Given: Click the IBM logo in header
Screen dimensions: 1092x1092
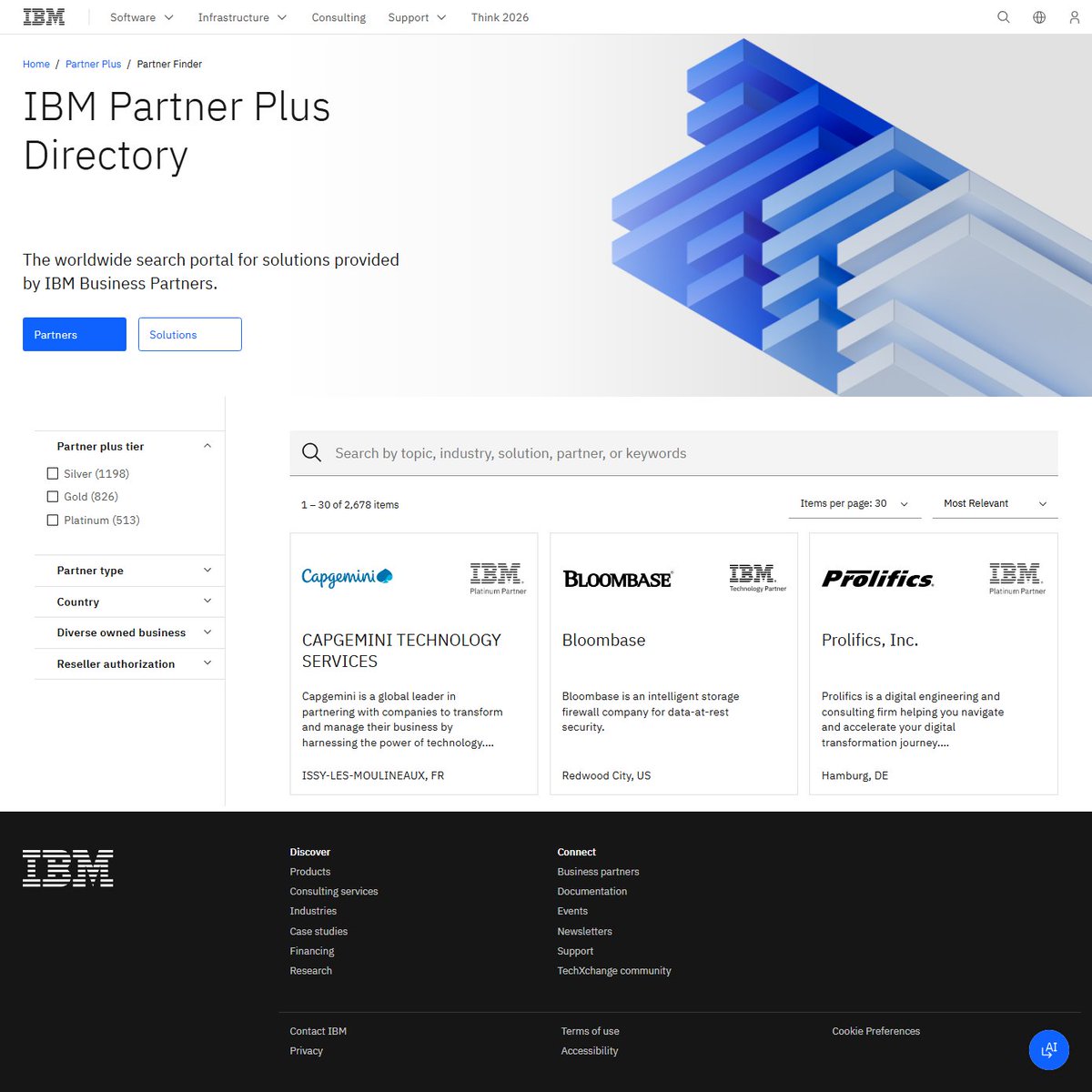Looking at the screenshot, I should (x=44, y=17).
